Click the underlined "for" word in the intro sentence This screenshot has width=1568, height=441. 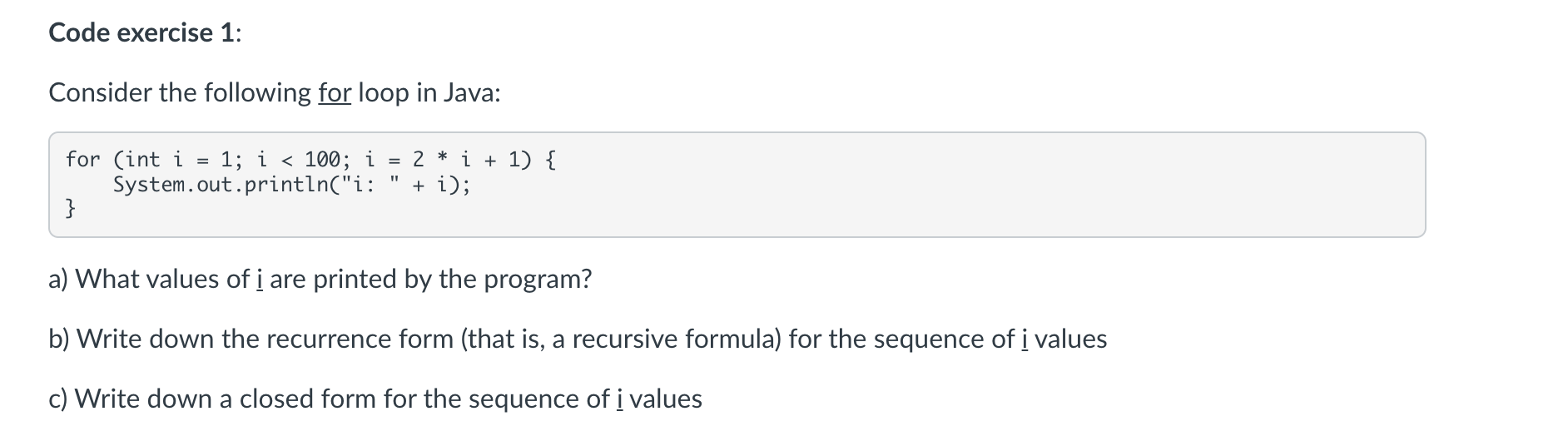click(335, 92)
